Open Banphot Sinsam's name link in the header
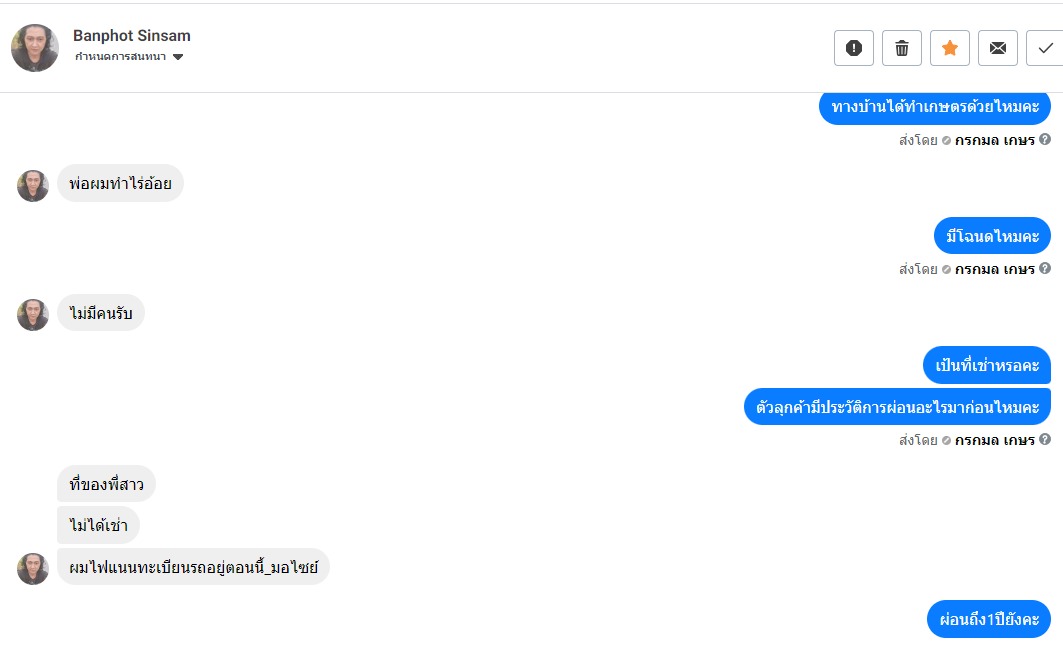Image resolution: width=1063 pixels, height=646 pixels. pyautogui.click(x=131, y=36)
